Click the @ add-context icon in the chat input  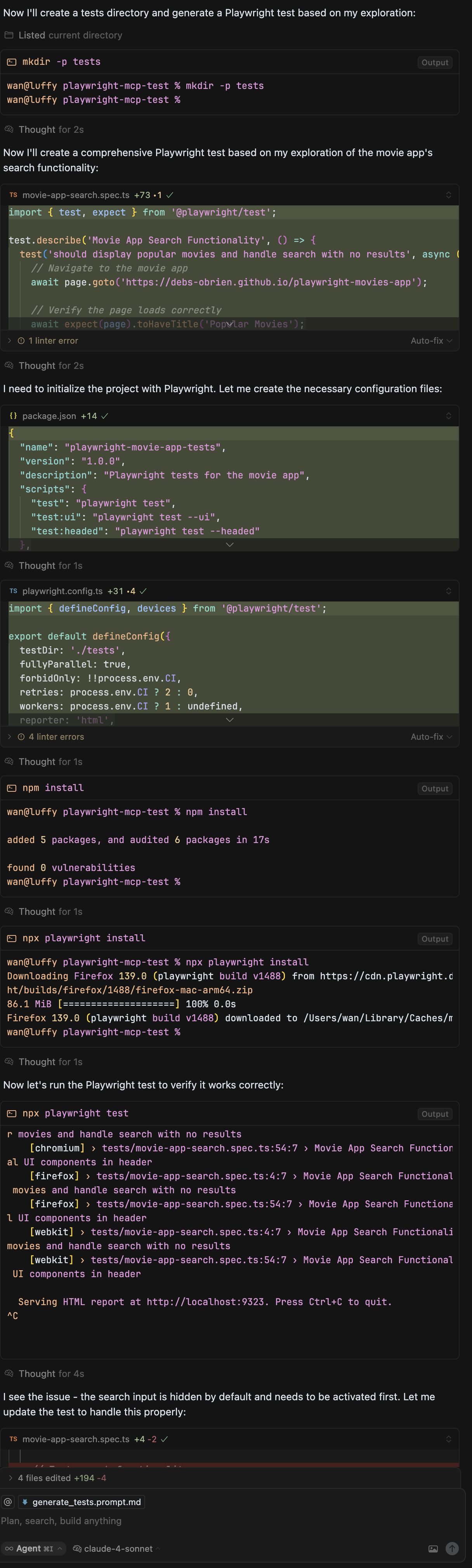click(8, 1502)
